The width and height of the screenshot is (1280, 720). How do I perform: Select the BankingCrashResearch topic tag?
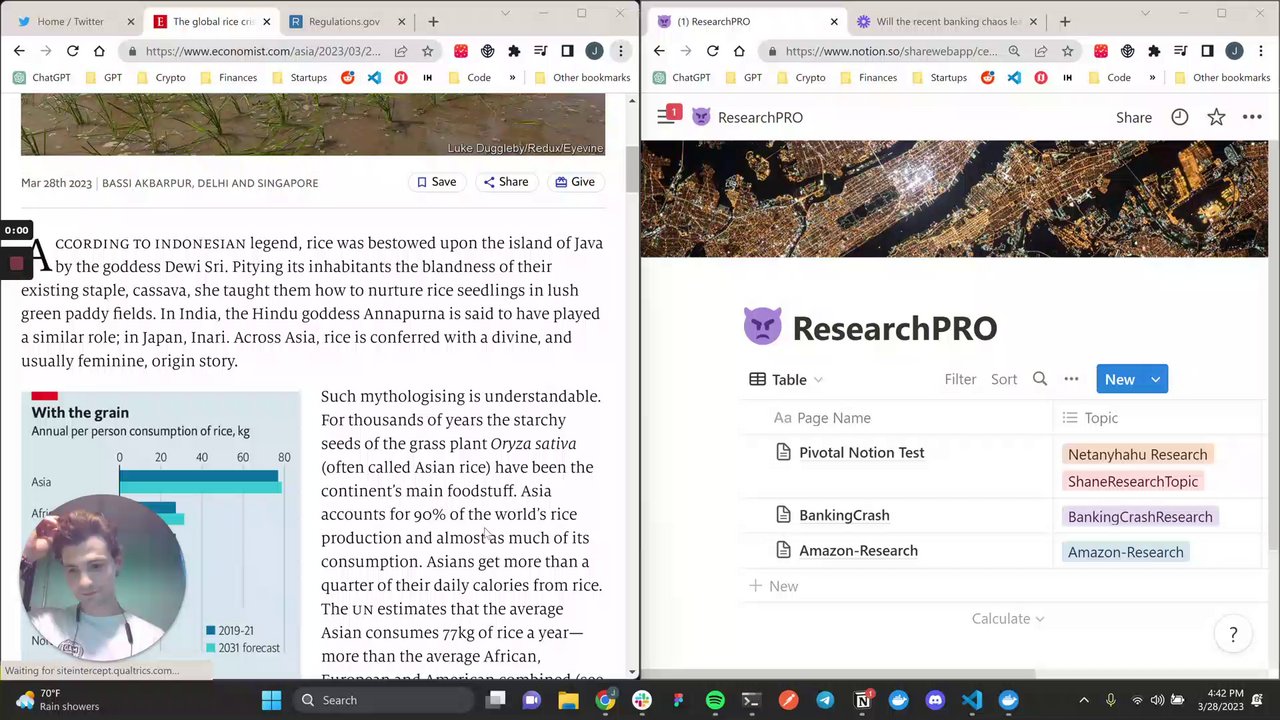1140,517
